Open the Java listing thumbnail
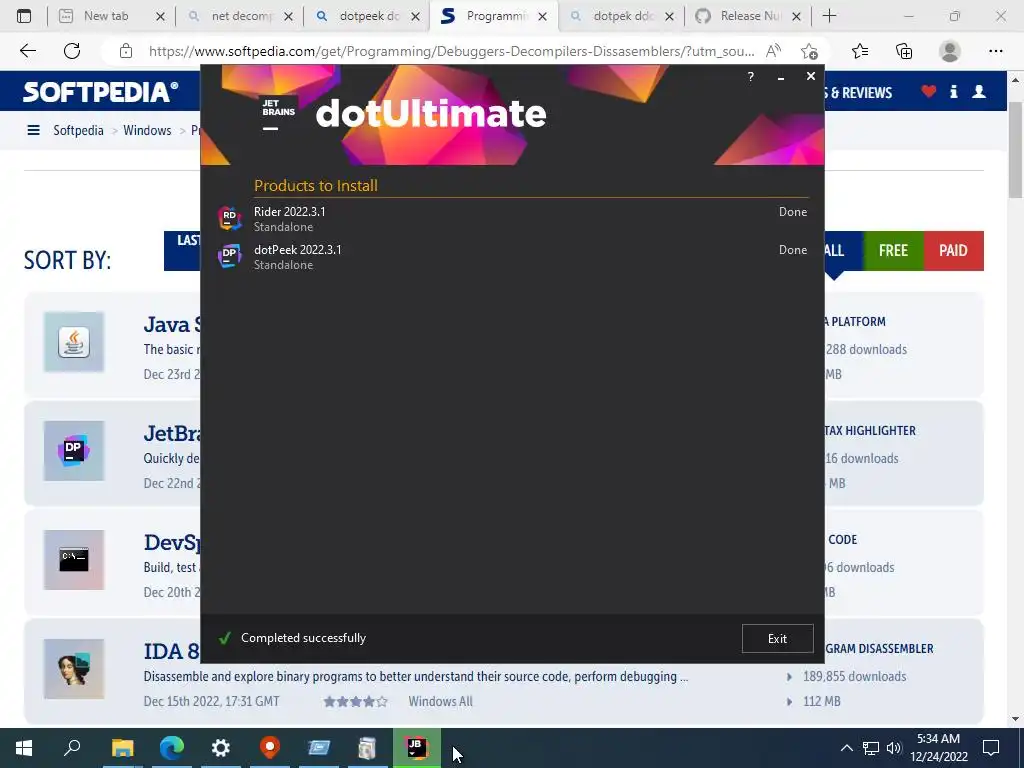 coord(74,342)
